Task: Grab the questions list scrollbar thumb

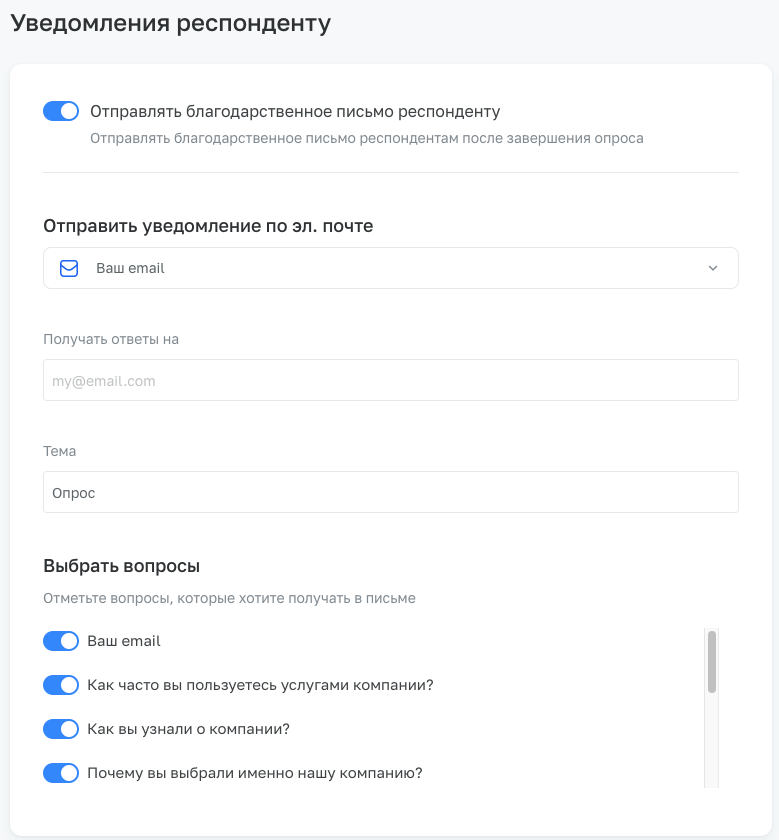Action: [712, 660]
